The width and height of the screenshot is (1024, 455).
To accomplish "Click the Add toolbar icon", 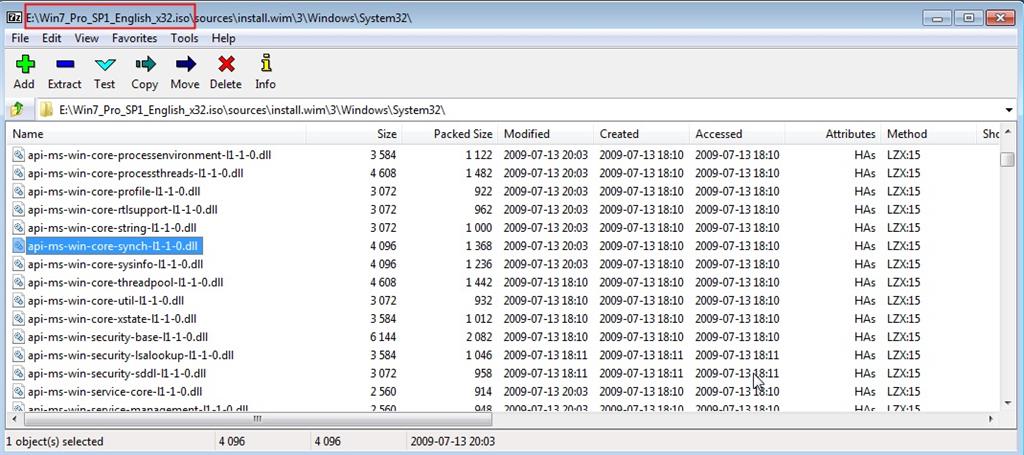I will [x=24, y=64].
